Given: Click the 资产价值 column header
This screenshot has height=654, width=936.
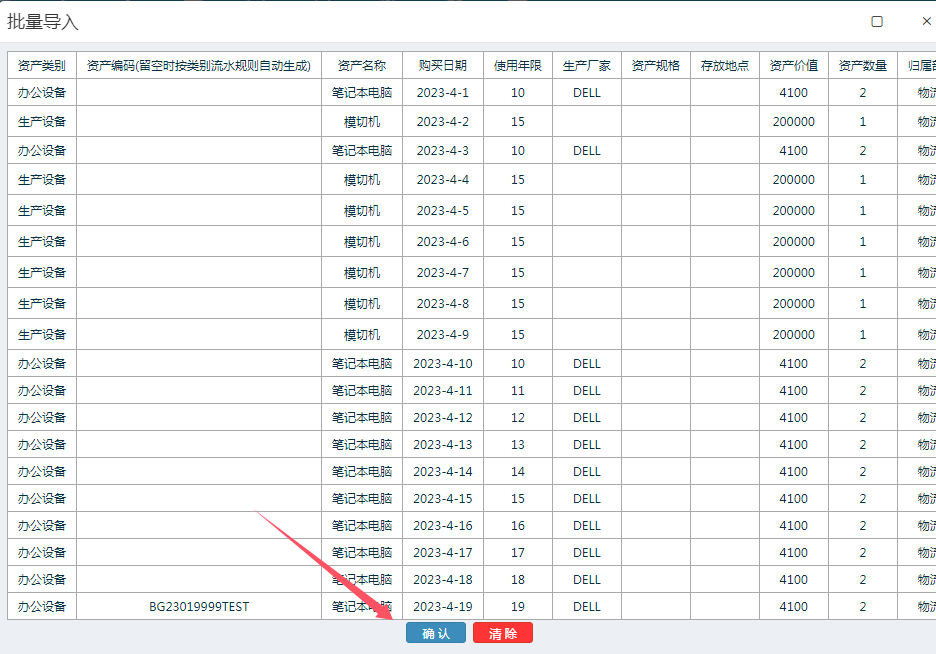Looking at the screenshot, I should [794, 66].
